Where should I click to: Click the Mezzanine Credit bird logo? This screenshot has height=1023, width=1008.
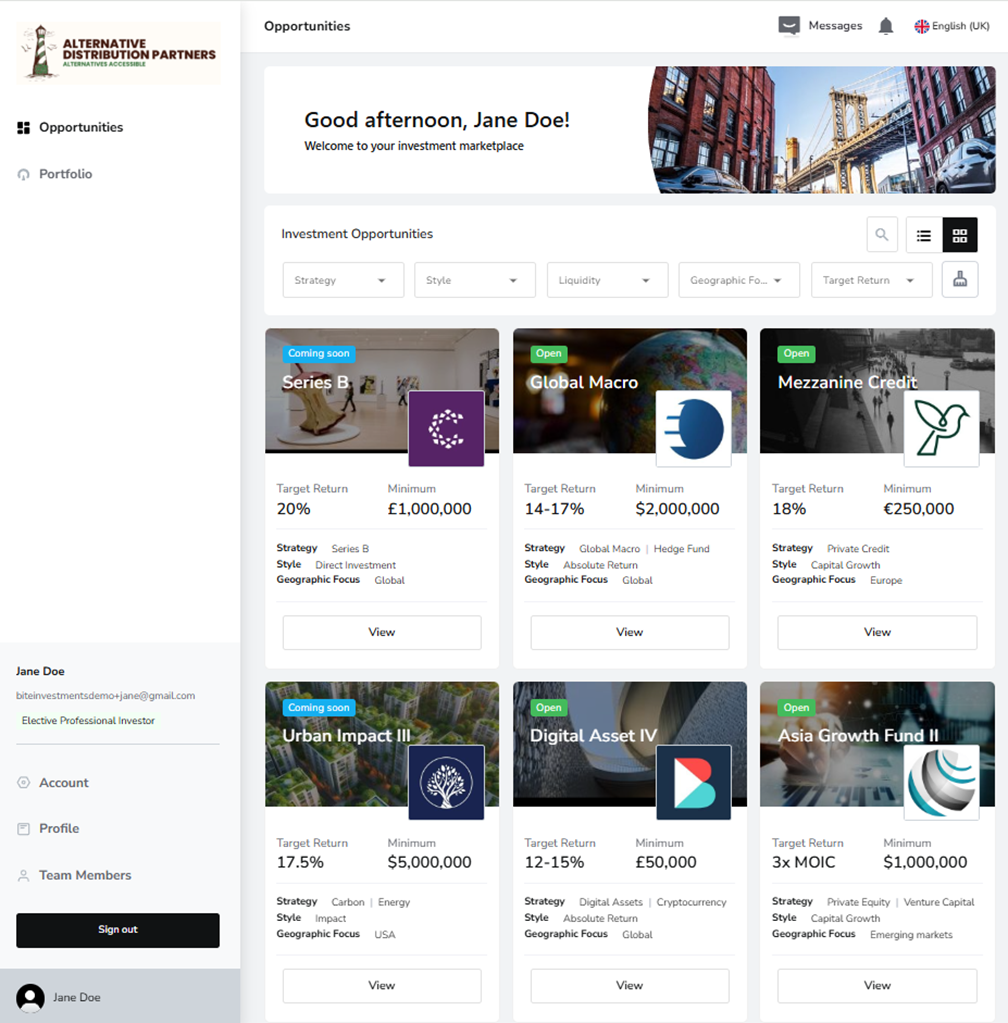941,429
